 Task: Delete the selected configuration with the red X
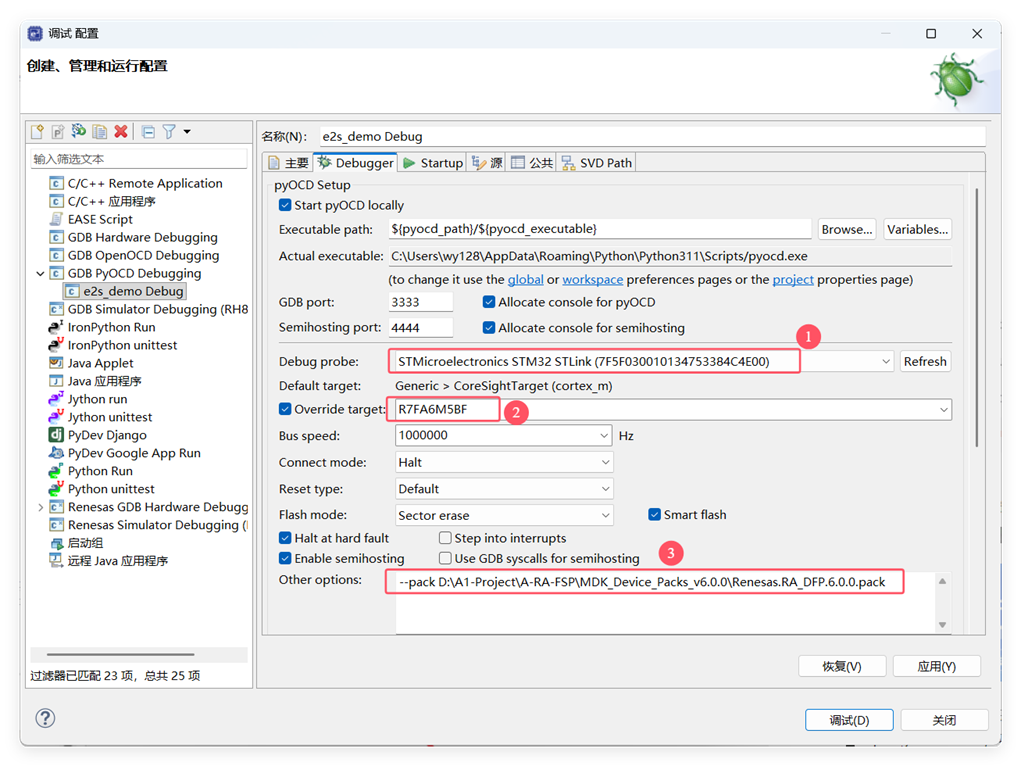[120, 132]
